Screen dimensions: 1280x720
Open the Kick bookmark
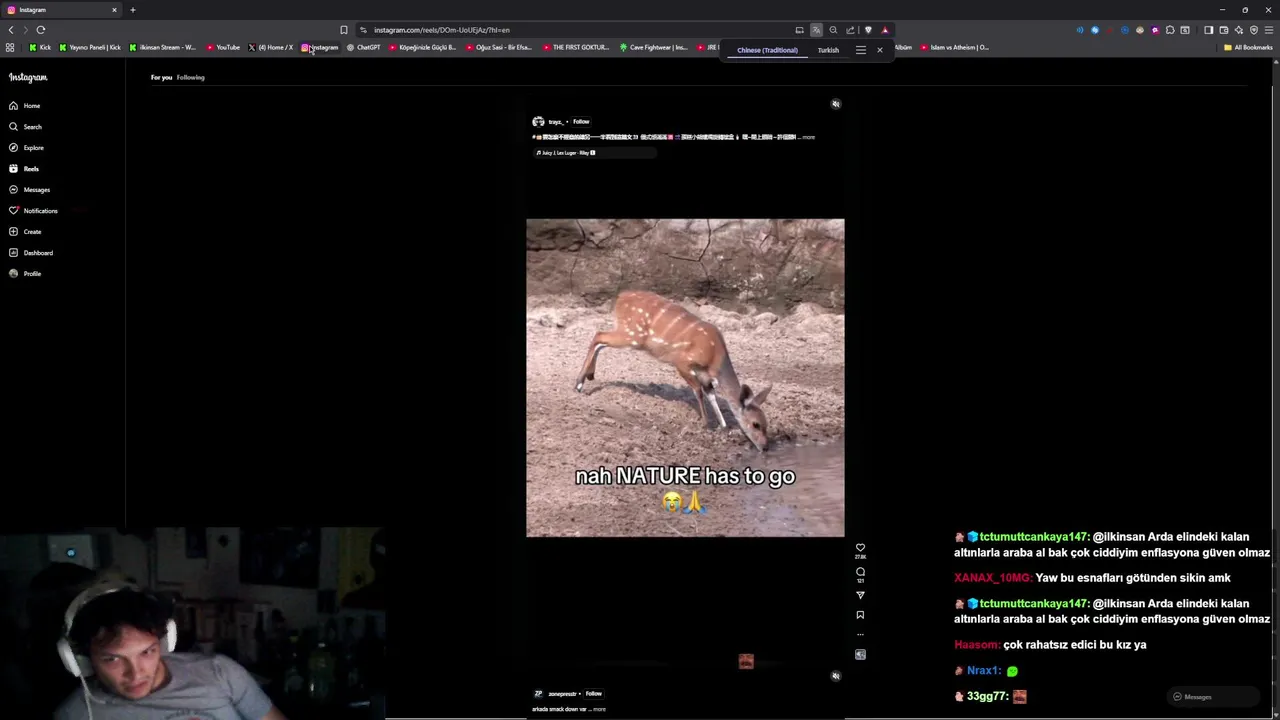(40, 47)
